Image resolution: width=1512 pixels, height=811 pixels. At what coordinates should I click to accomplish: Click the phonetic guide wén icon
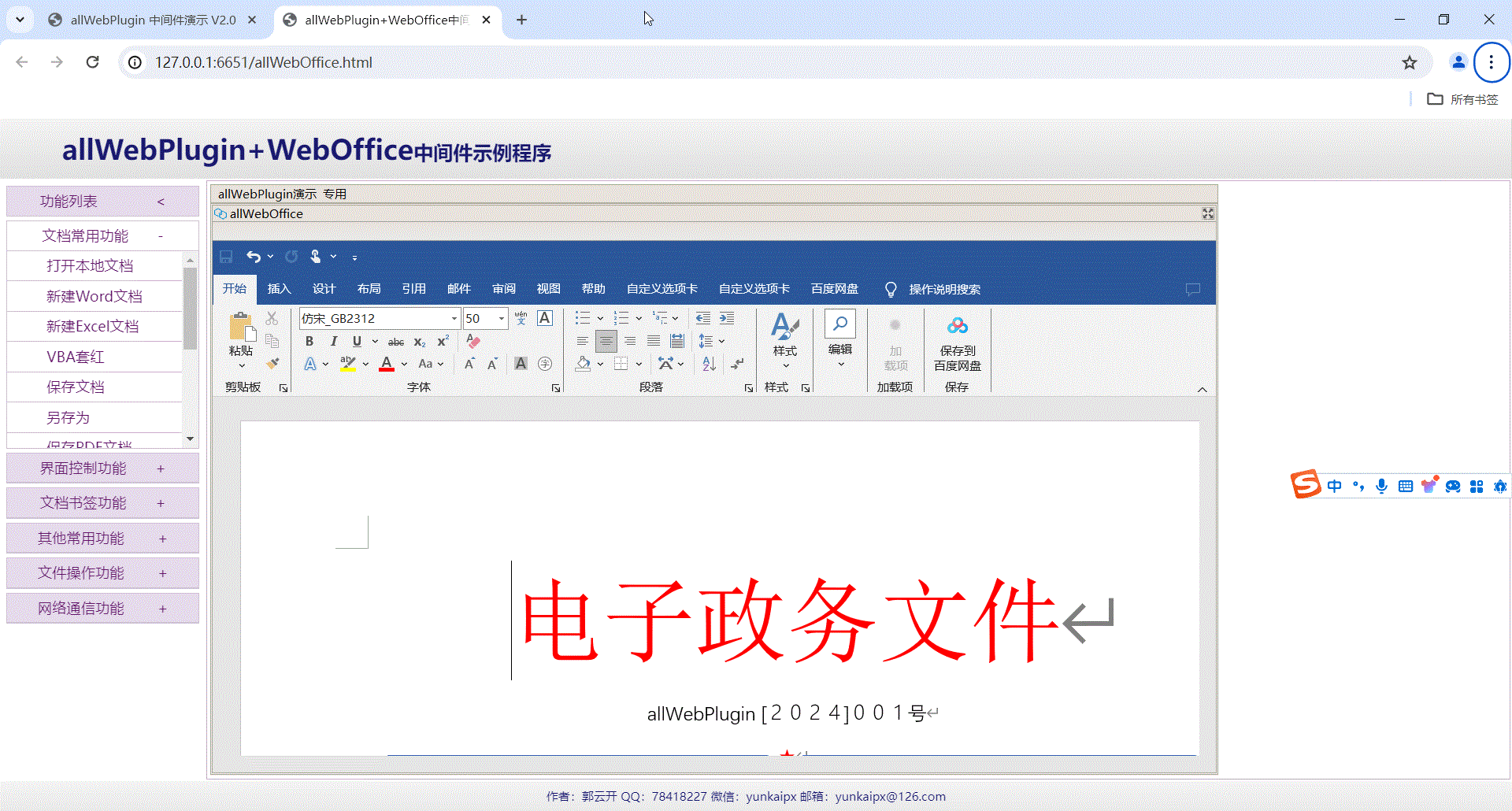tap(521, 318)
